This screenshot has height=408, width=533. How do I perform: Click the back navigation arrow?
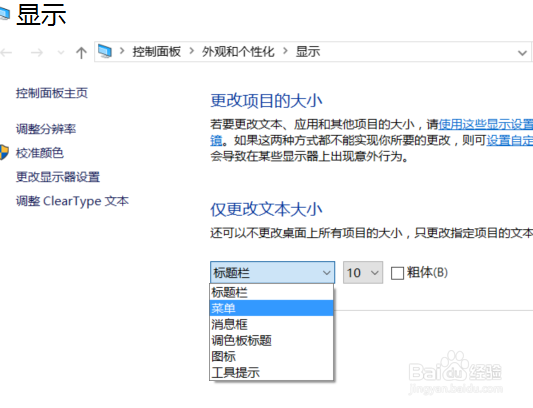click(6, 53)
